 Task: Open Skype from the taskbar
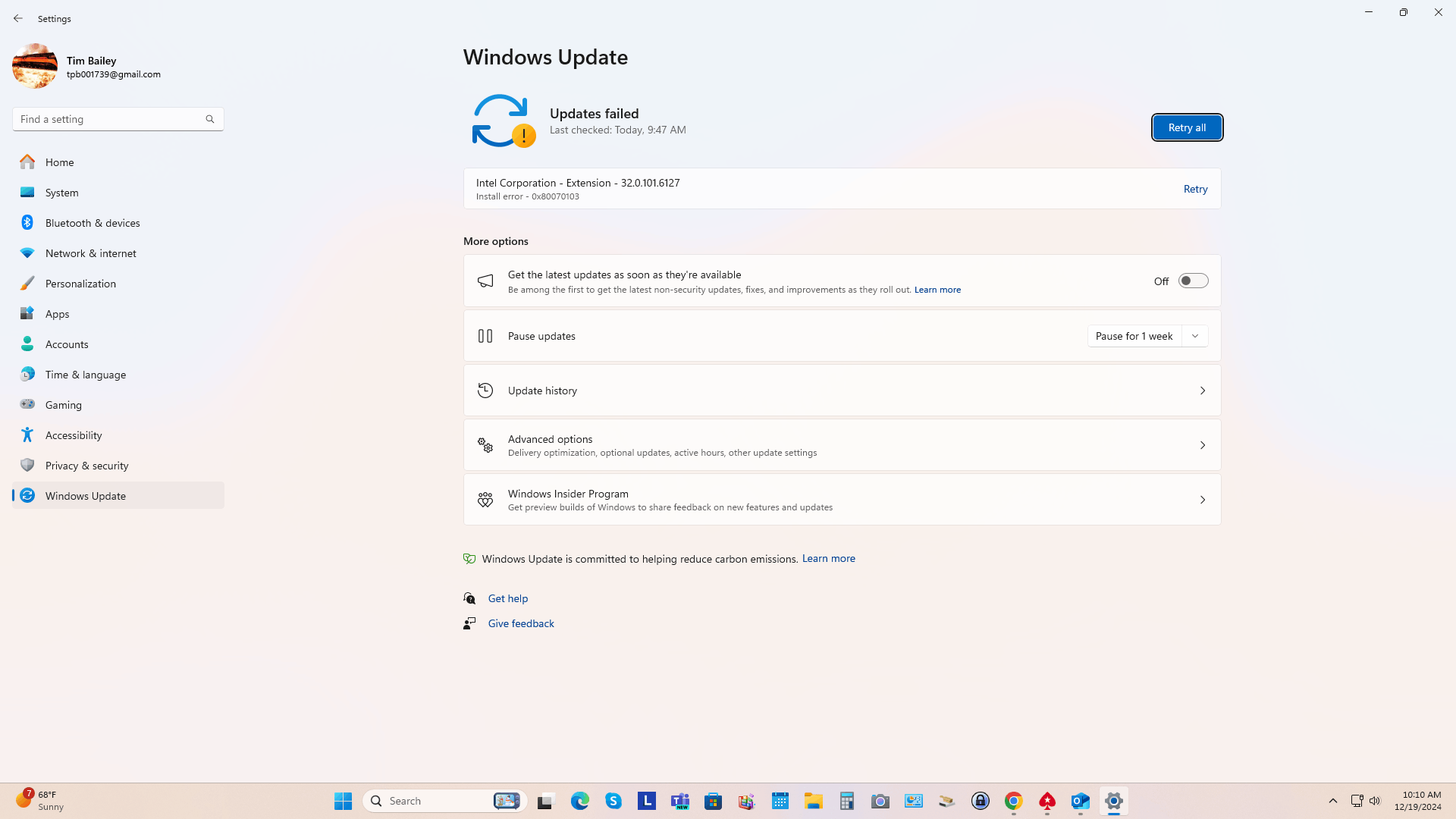613,801
